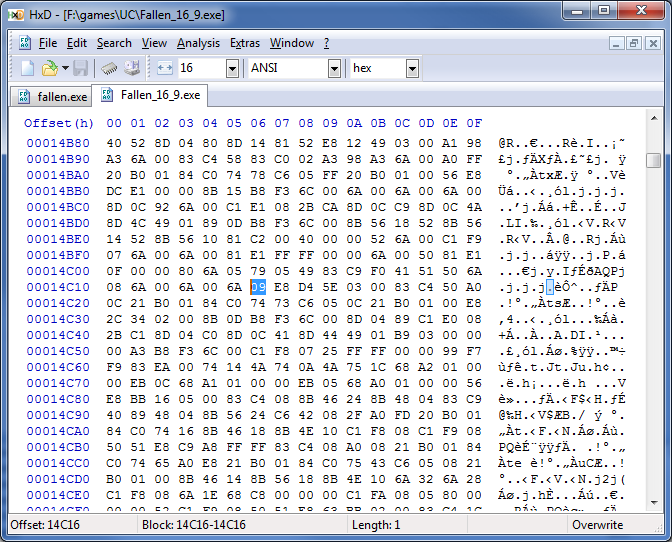Image resolution: width=672 pixels, height=542 pixels.
Task: Click the HxD title bar application icon
Action: click(x=16, y=15)
